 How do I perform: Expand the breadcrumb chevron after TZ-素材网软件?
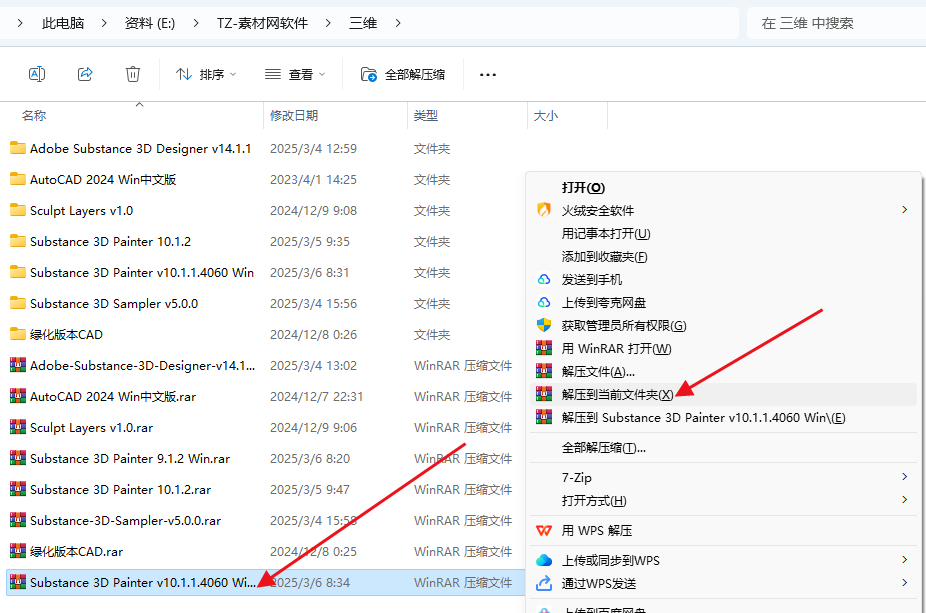click(x=328, y=23)
